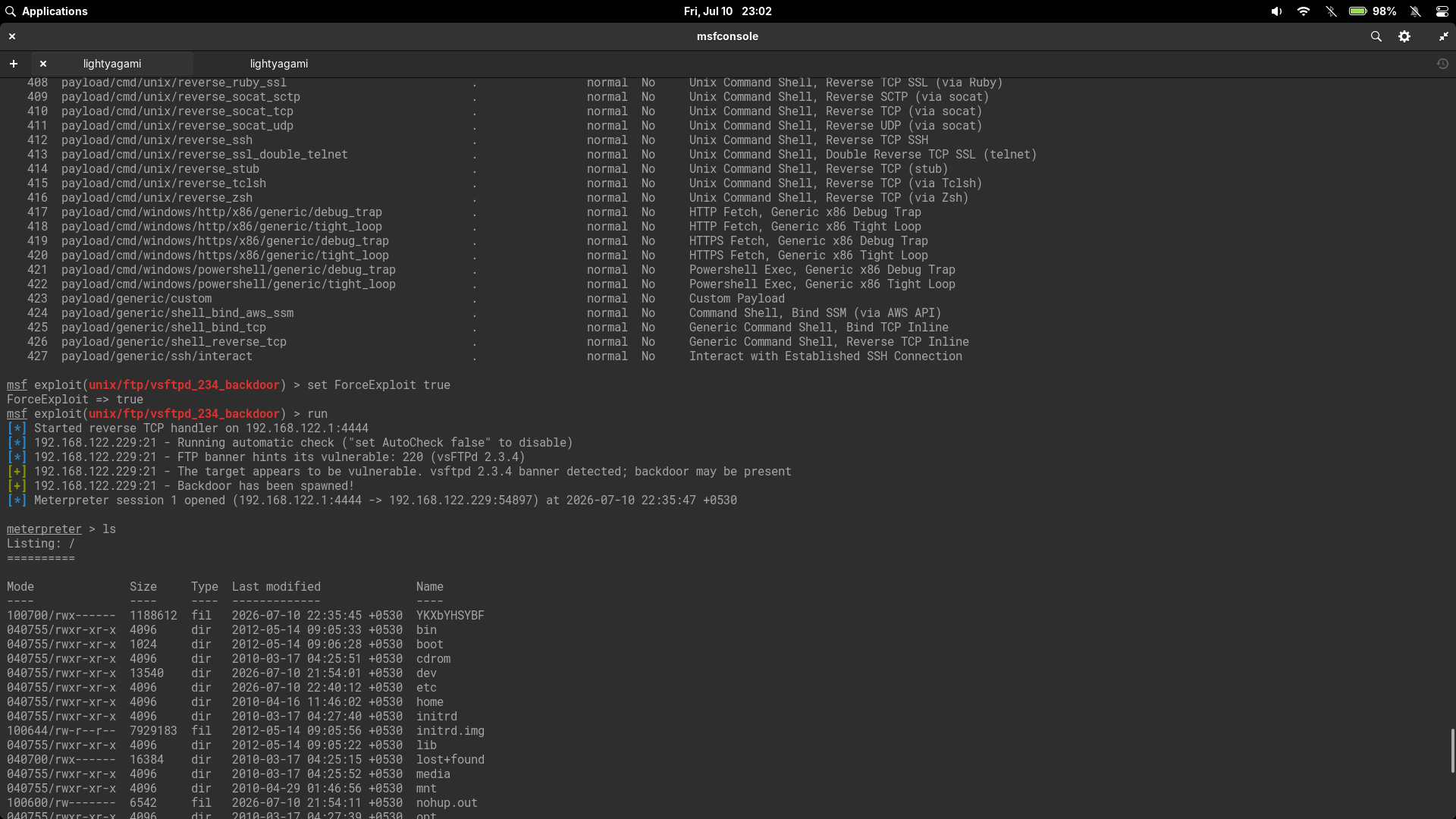This screenshot has height=819, width=1456.
Task: Click the underlined meterpreter prompt
Action: click(44, 529)
